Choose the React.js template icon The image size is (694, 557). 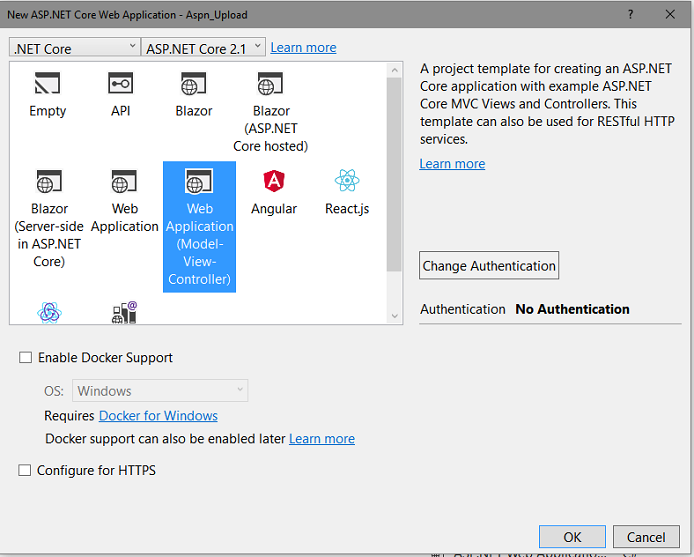347,180
